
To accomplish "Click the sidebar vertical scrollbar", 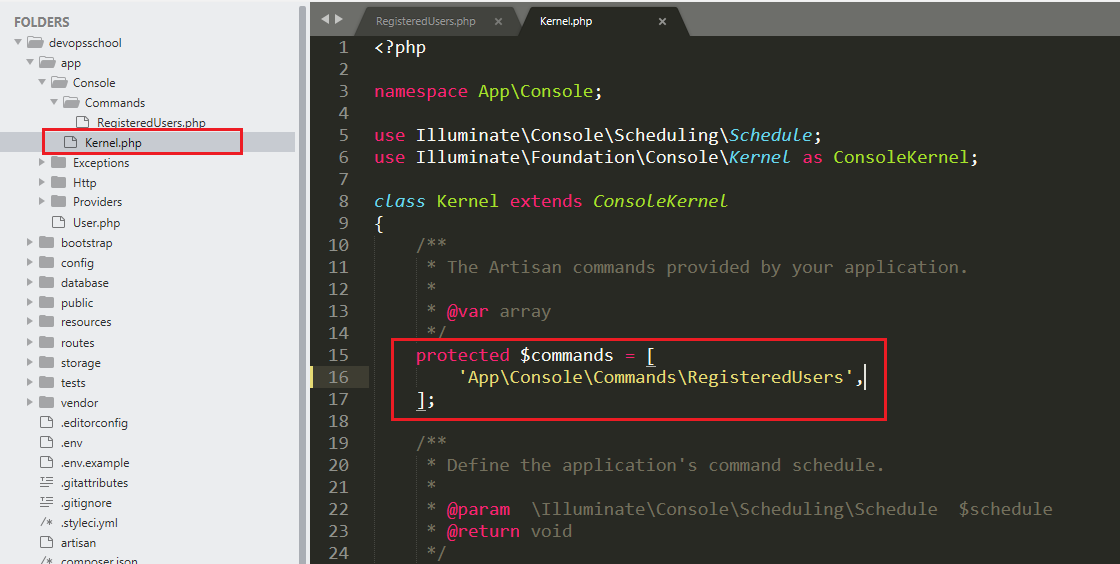I will tap(303, 280).
